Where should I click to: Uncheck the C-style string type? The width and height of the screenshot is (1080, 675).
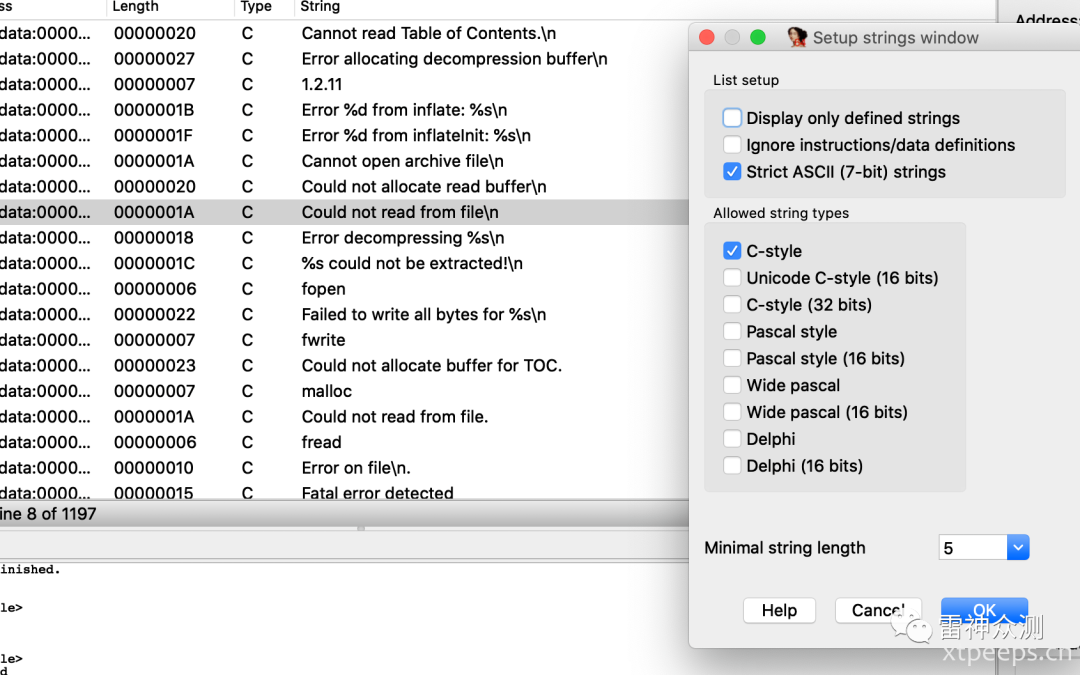tap(732, 251)
